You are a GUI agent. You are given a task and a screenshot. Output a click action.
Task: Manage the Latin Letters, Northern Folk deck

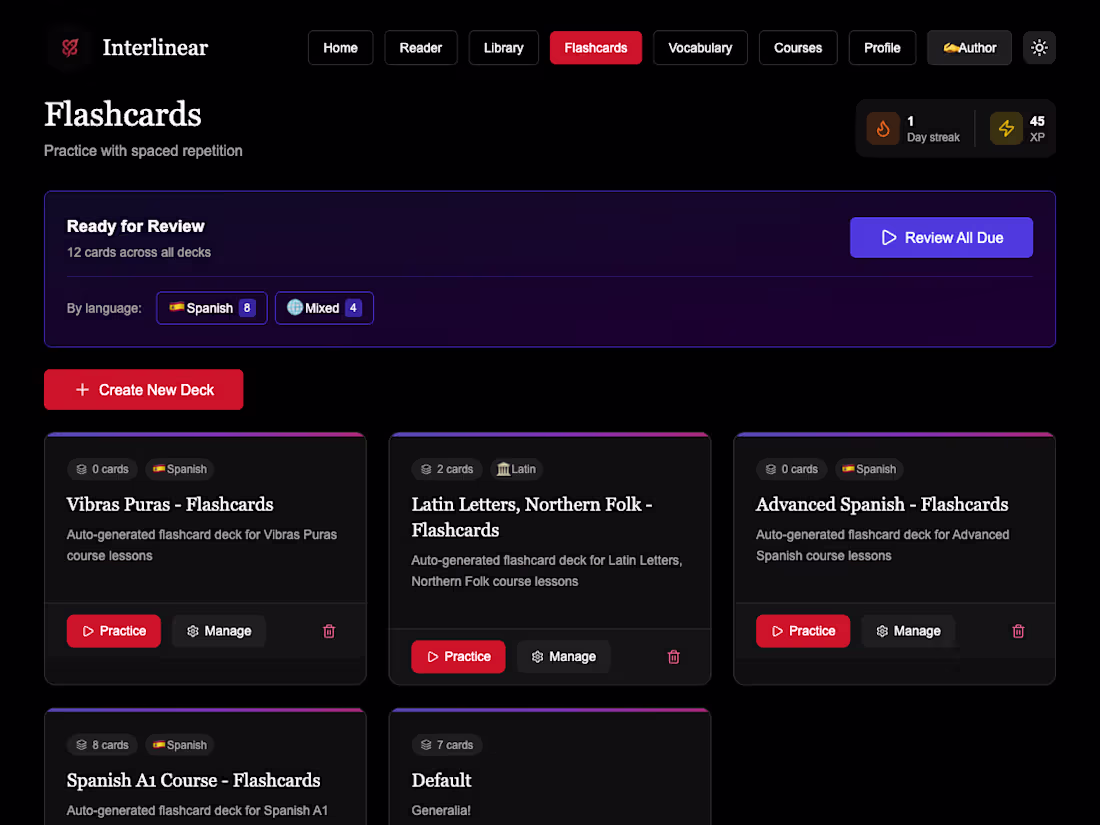pyautogui.click(x=563, y=657)
